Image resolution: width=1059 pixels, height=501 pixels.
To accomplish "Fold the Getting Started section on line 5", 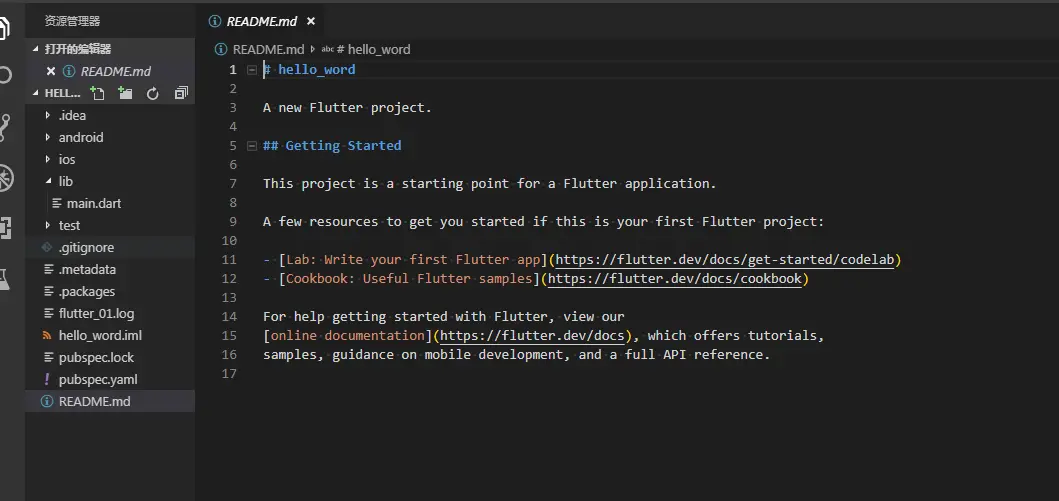I will (251, 146).
